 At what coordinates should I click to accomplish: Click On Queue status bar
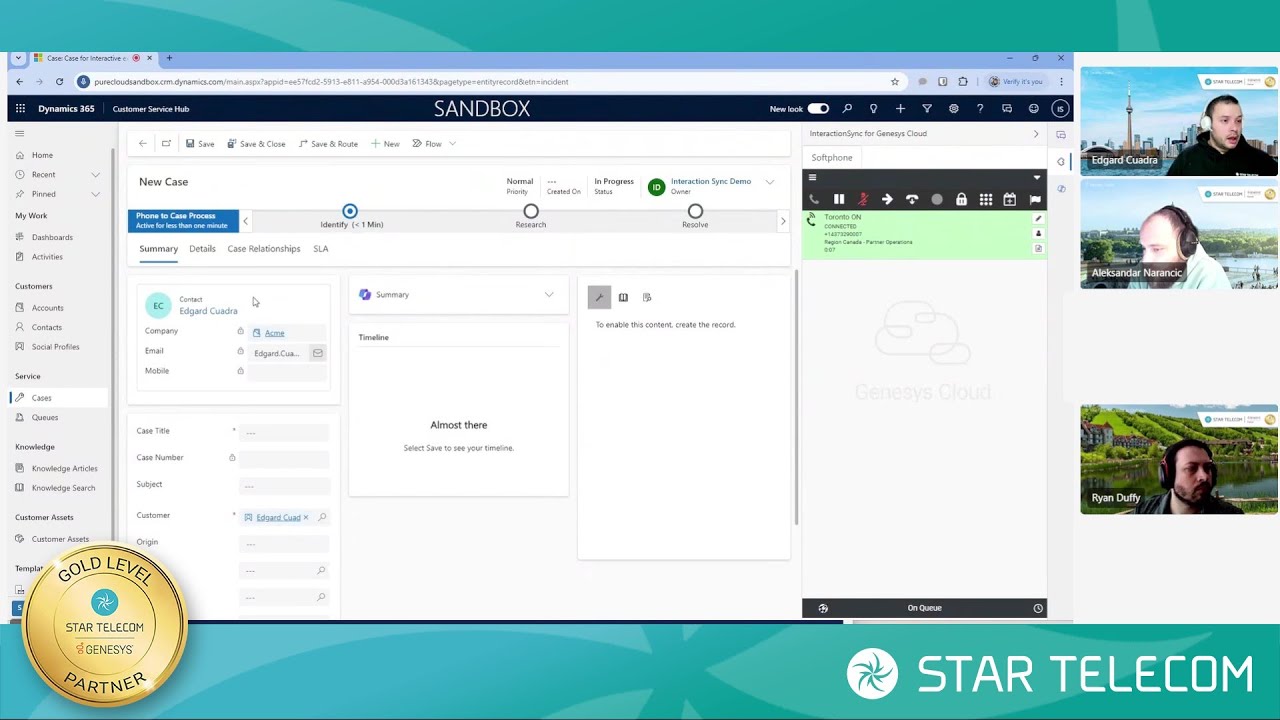pos(924,608)
